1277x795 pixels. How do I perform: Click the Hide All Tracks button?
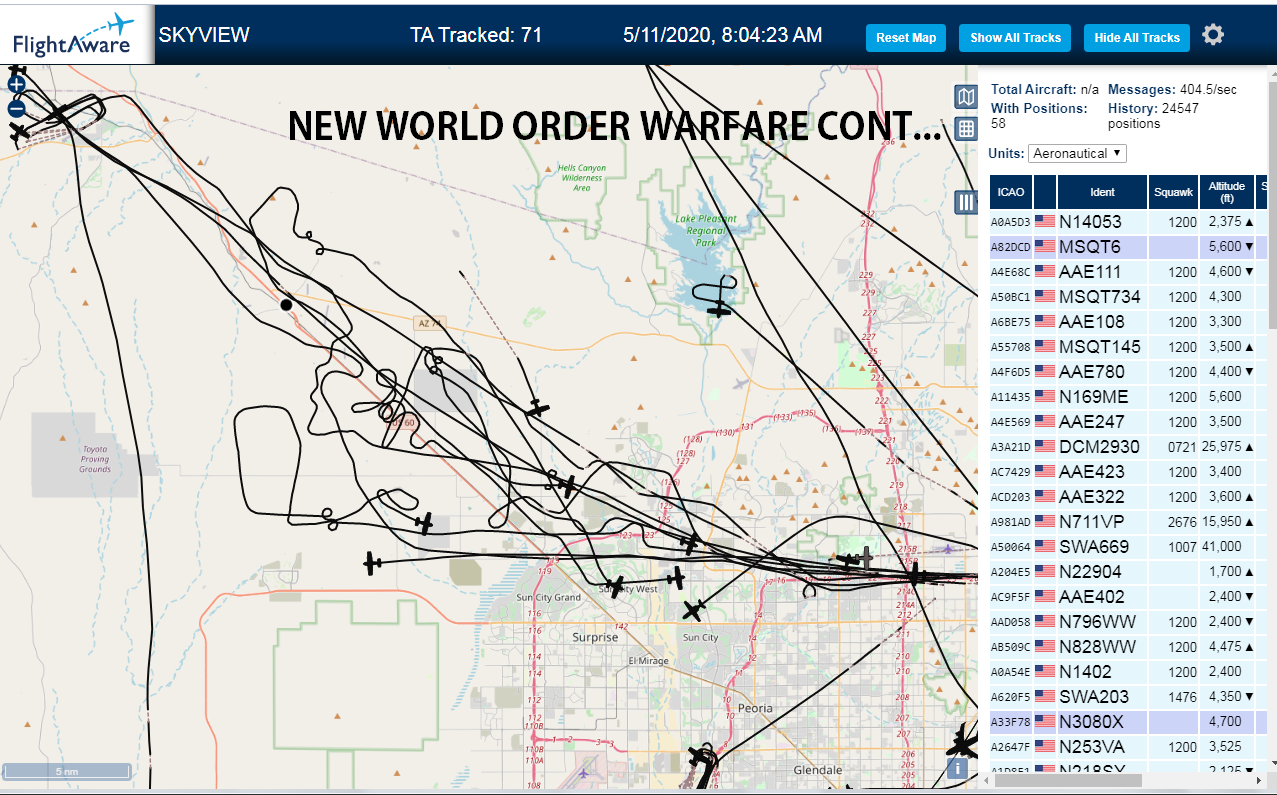click(x=1137, y=38)
